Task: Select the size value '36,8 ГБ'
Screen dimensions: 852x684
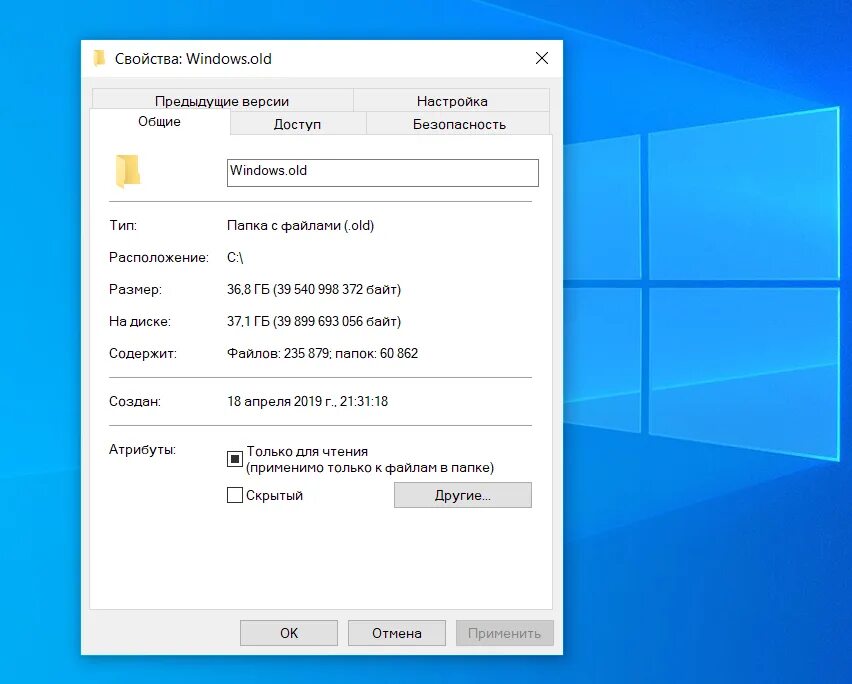Action: coord(248,289)
